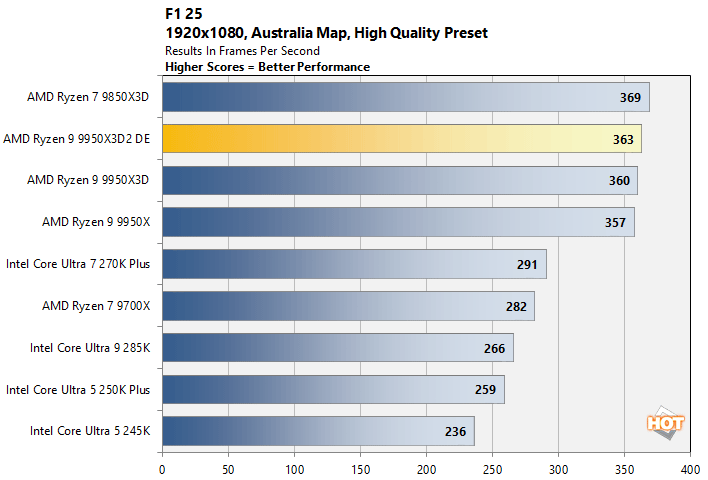Image resolution: width=708 pixels, height=480 pixels.
Task: Click the '1920x1080, Australia Map, High Quality Preset' subtitle
Action: (326, 33)
